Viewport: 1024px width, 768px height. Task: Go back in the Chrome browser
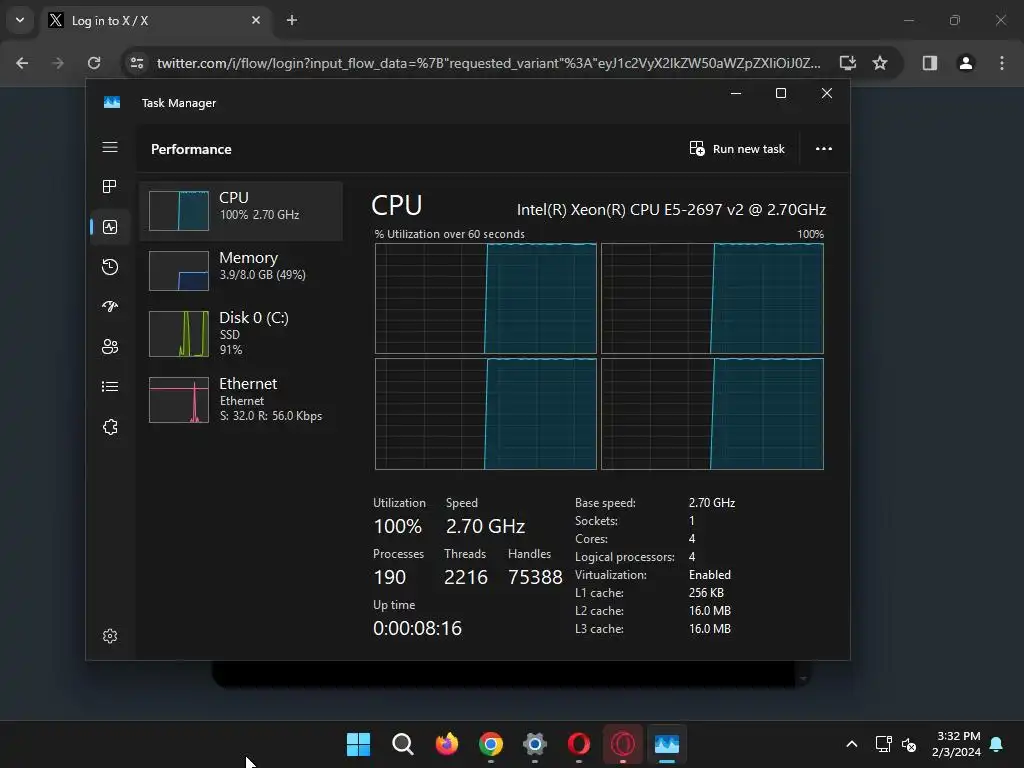[22, 63]
